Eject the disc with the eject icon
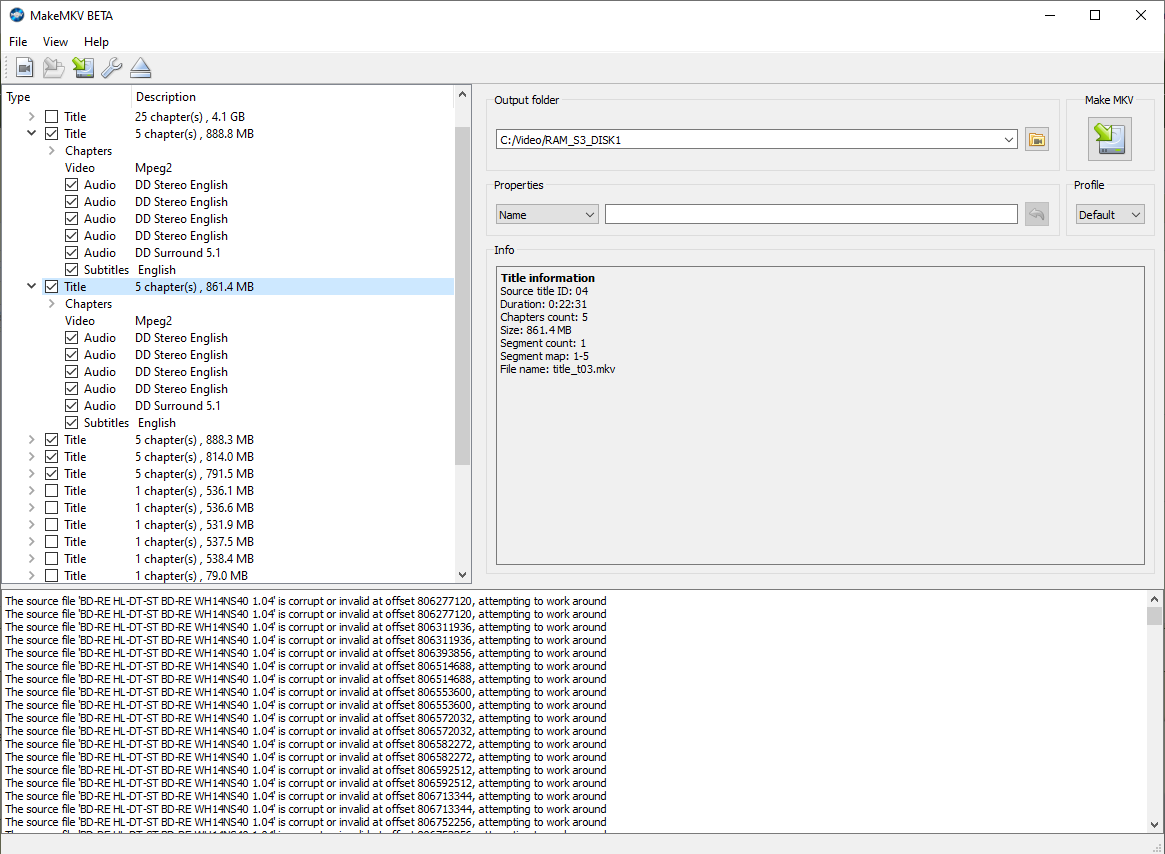This screenshot has width=1165, height=854. point(140,68)
